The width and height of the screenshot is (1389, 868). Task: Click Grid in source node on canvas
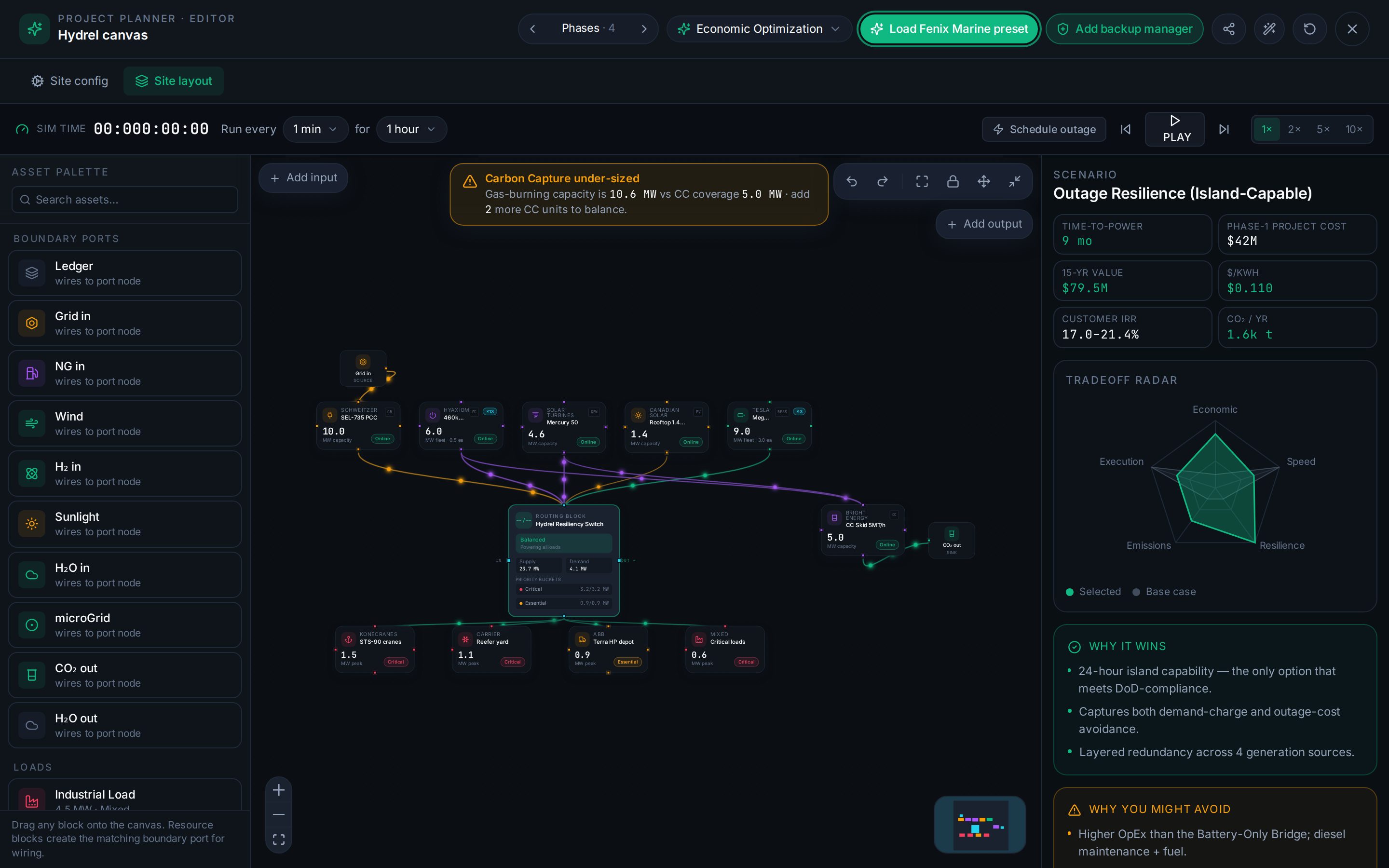click(363, 368)
